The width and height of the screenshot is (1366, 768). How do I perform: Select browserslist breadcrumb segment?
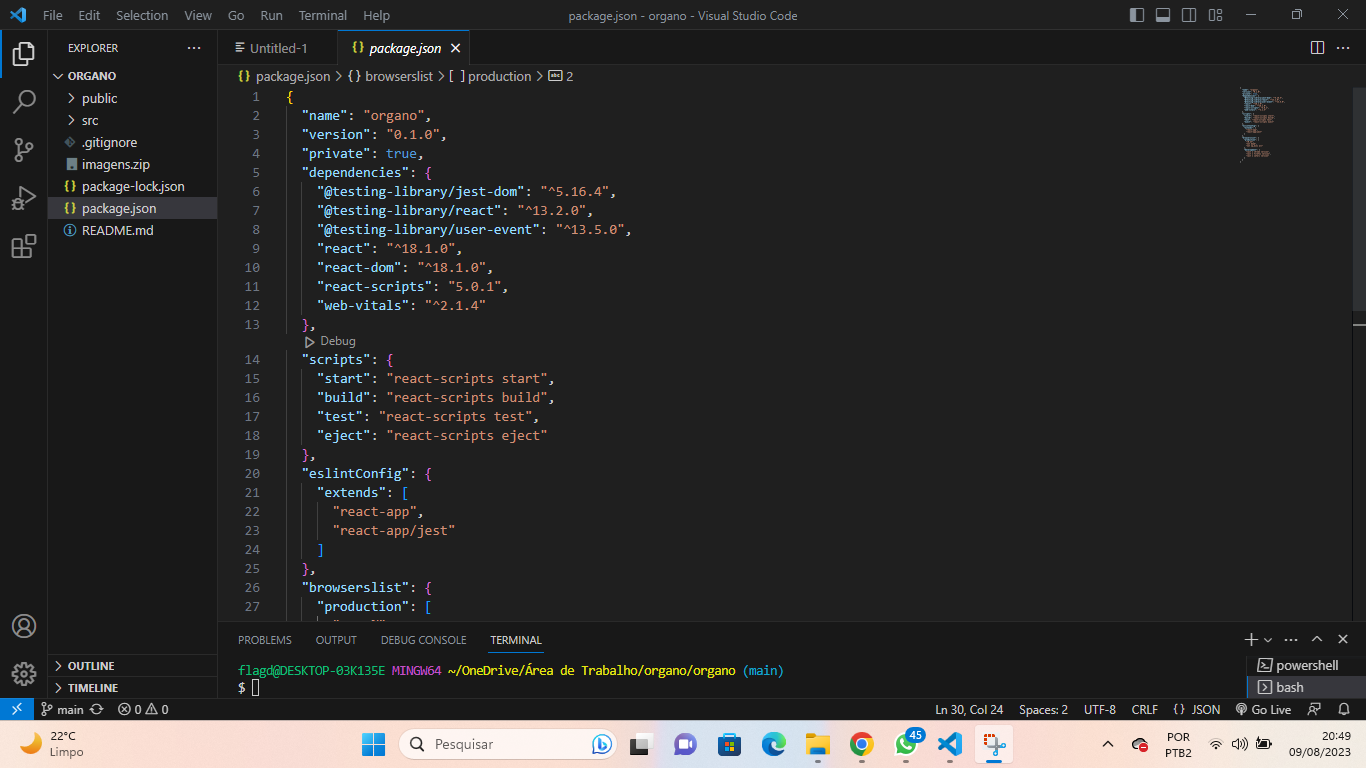tap(391, 76)
